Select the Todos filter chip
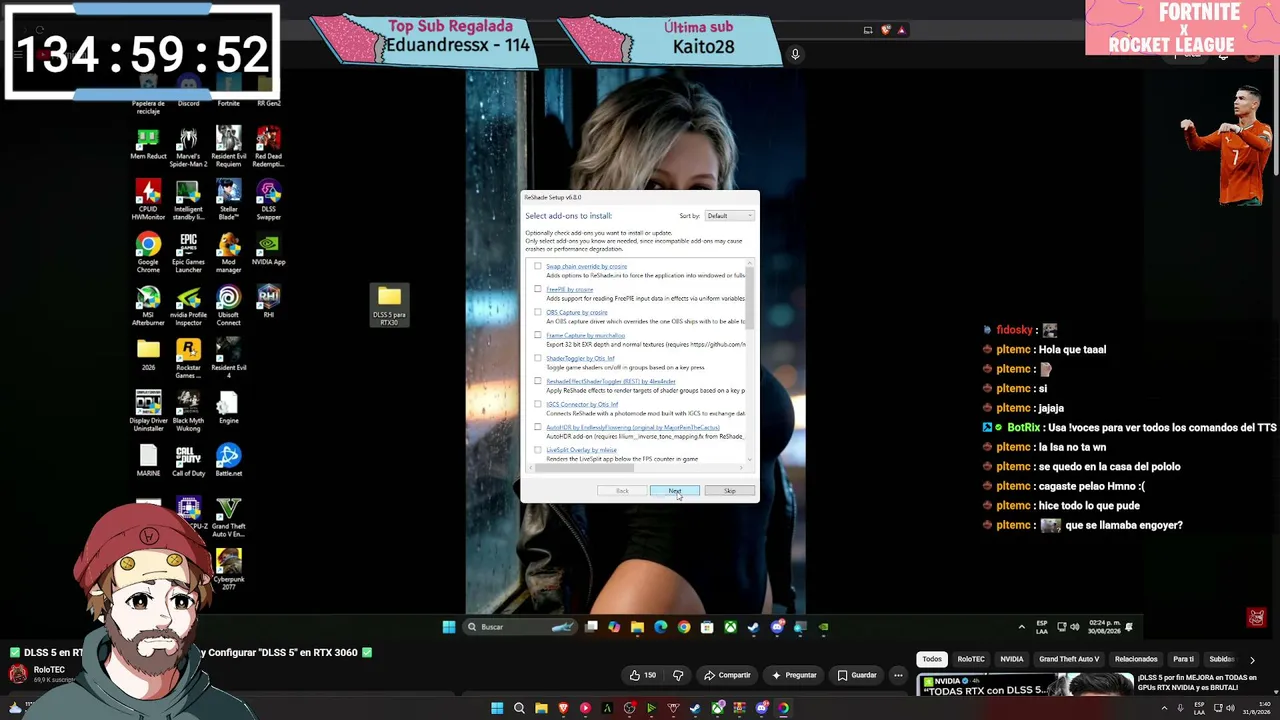Screen dimensions: 1280x720 point(932,659)
